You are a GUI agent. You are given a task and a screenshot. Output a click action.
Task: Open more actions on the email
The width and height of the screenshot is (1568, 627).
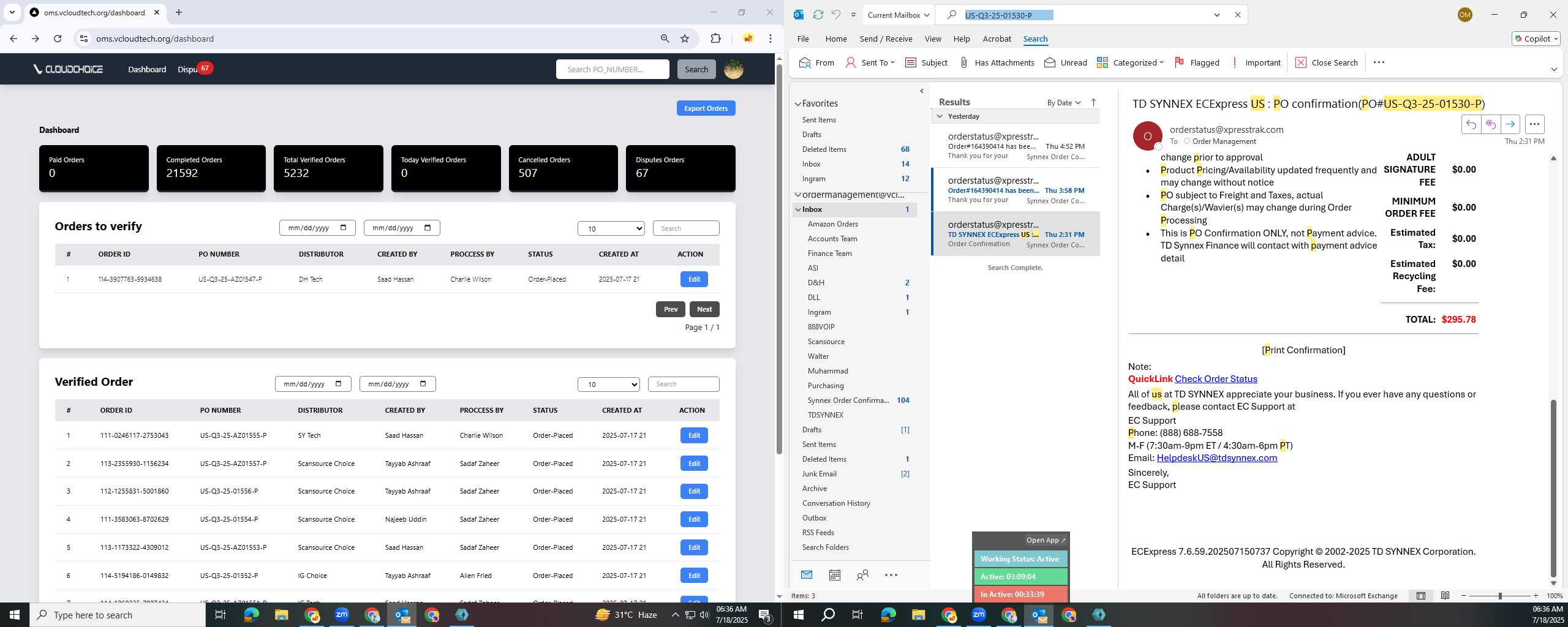click(x=1534, y=124)
